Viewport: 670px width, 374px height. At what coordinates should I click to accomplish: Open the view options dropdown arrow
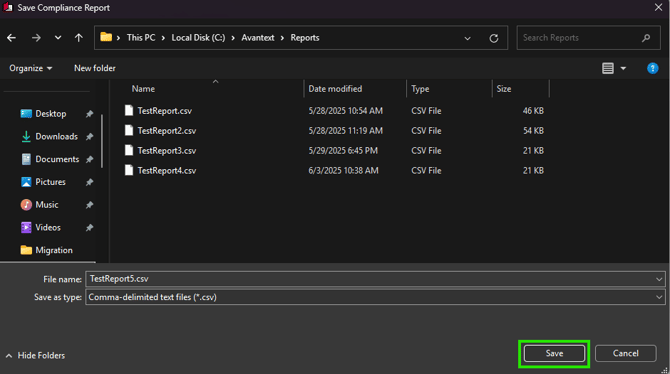pyautogui.click(x=623, y=68)
